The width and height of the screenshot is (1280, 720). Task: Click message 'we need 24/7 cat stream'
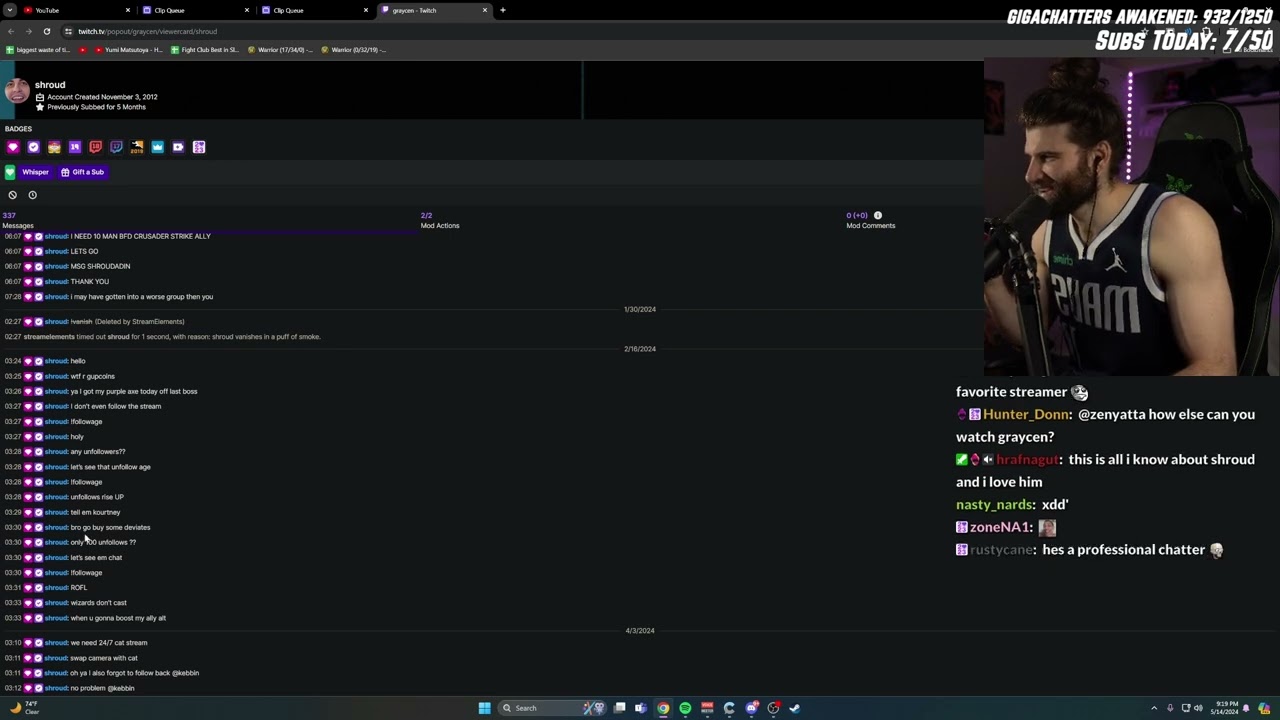(x=108, y=643)
